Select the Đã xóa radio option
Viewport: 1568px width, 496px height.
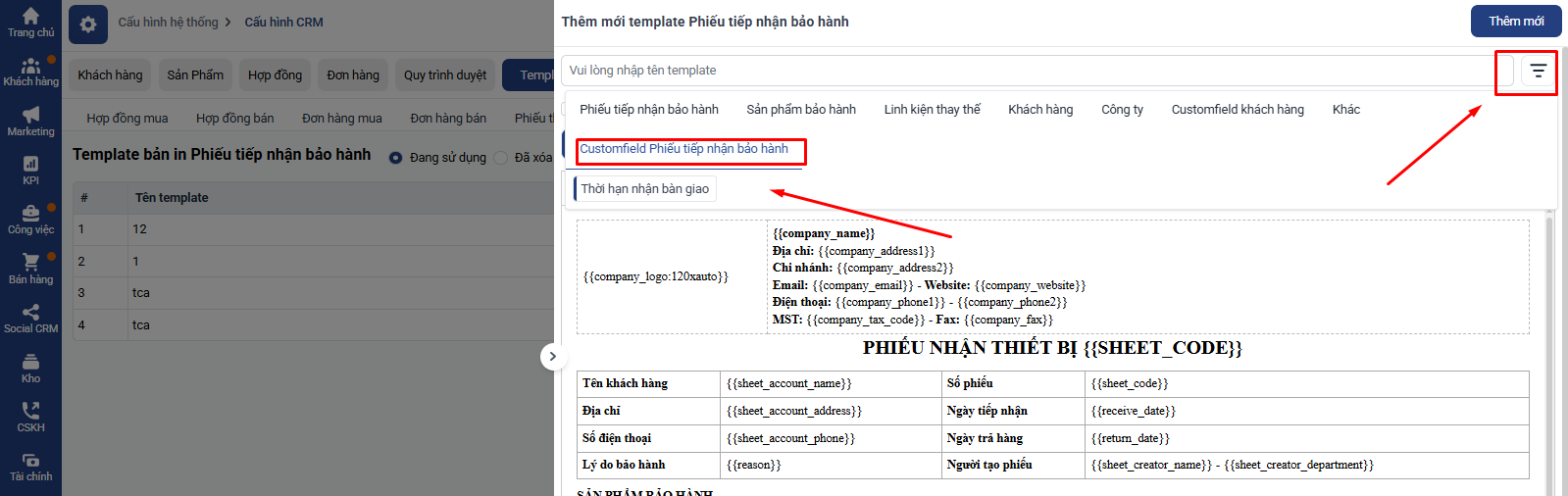point(501,158)
